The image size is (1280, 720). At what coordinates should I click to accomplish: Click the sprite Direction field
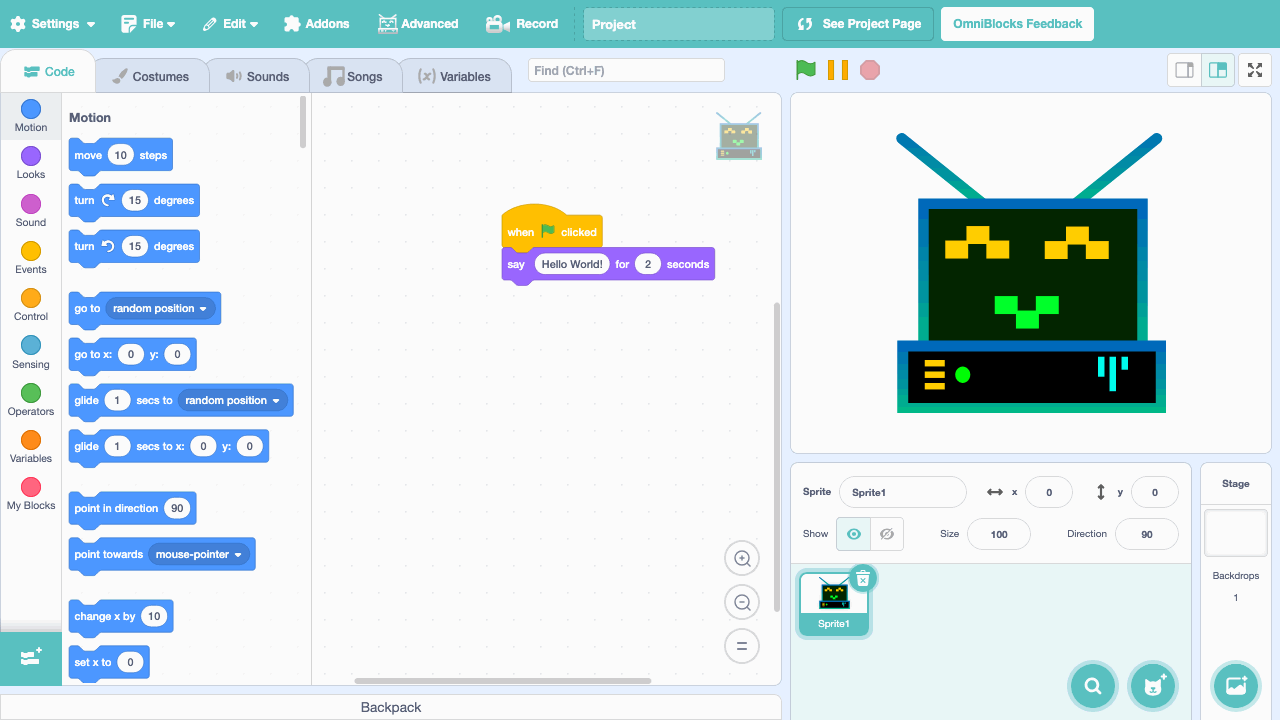(1147, 534)
